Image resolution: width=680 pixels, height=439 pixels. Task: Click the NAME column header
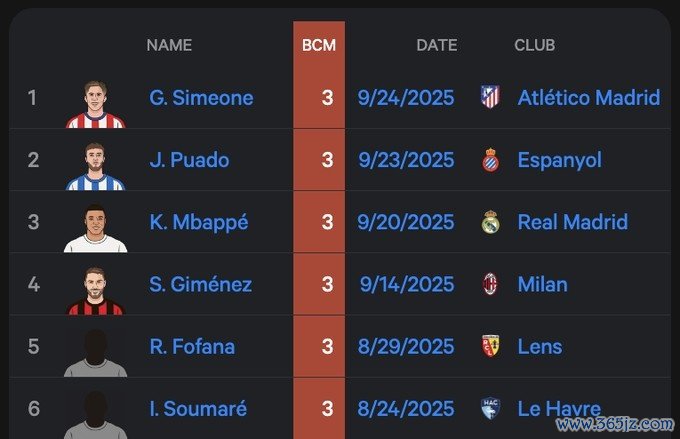(x=169, y=45)
